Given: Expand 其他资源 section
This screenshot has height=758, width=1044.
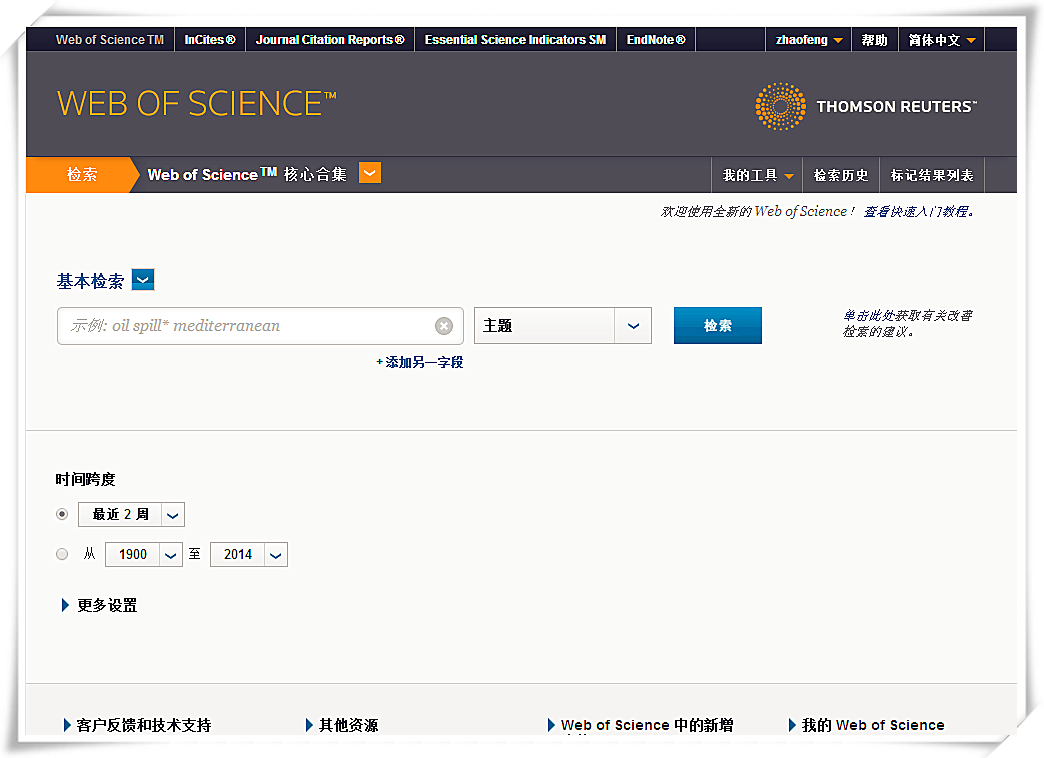Looking at the screenshot, I should 342,725.
